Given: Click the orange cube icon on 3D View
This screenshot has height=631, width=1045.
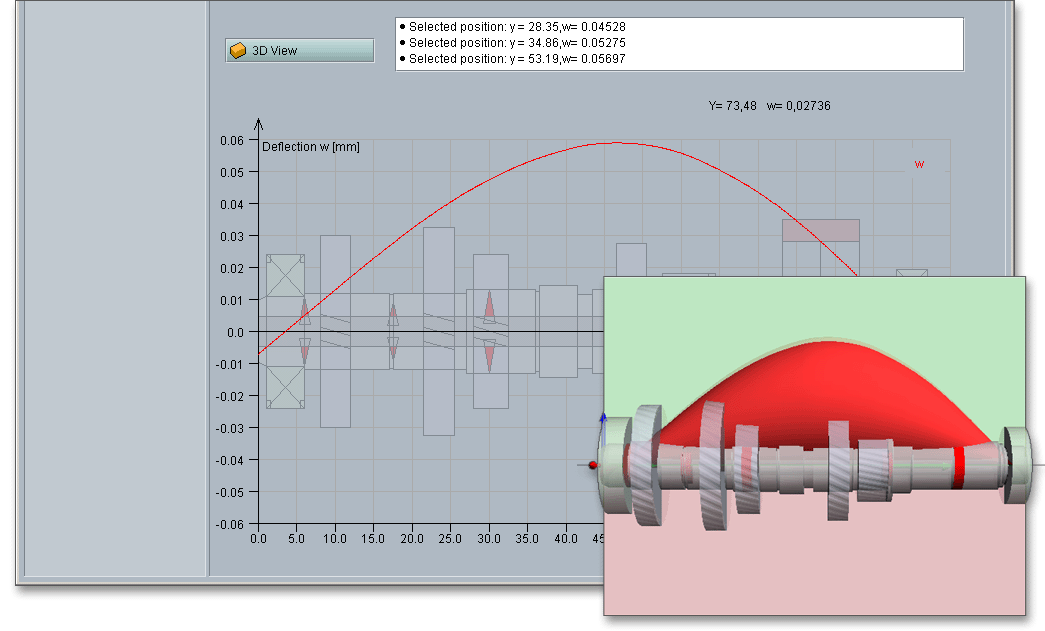Looking at the screenshot, I should (237, 51).
